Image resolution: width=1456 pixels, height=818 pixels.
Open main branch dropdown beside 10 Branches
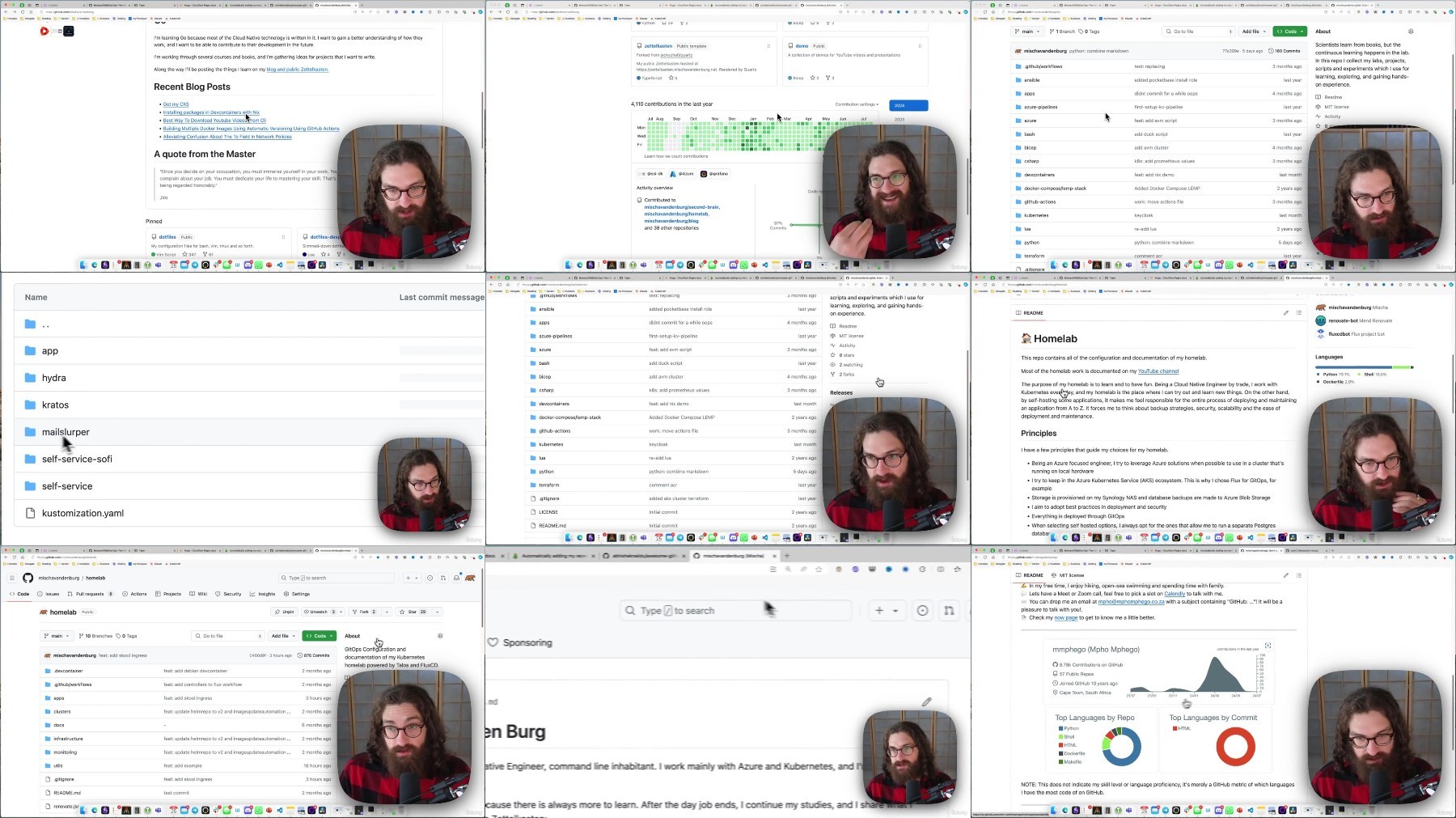pyautogui.click(x=57, y=636)
